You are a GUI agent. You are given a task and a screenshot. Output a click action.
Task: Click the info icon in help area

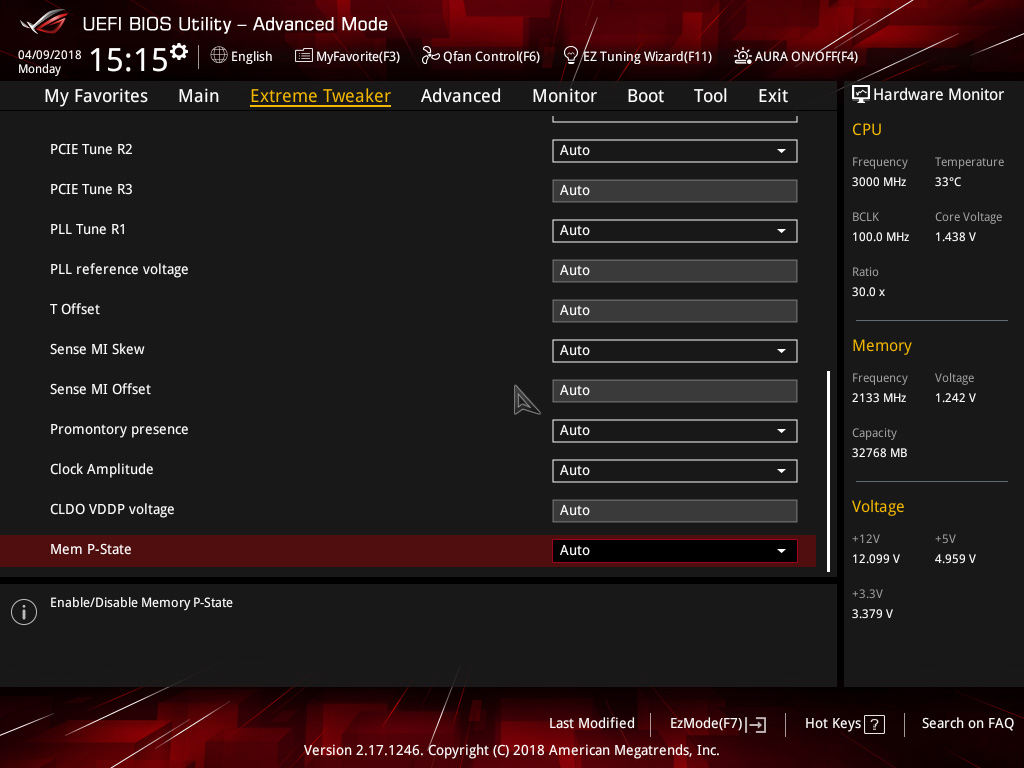pos(24,612)
